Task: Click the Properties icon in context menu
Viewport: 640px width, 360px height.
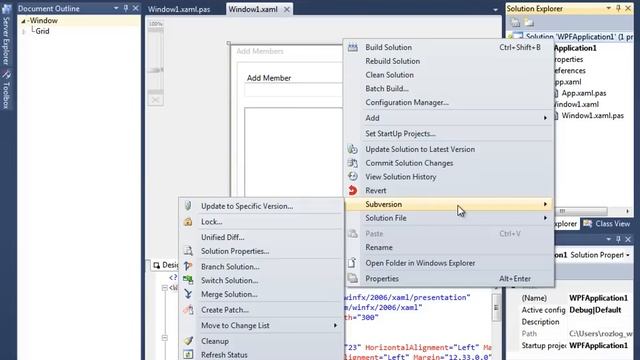Action: pyautogui.click(x=353, y=278)
